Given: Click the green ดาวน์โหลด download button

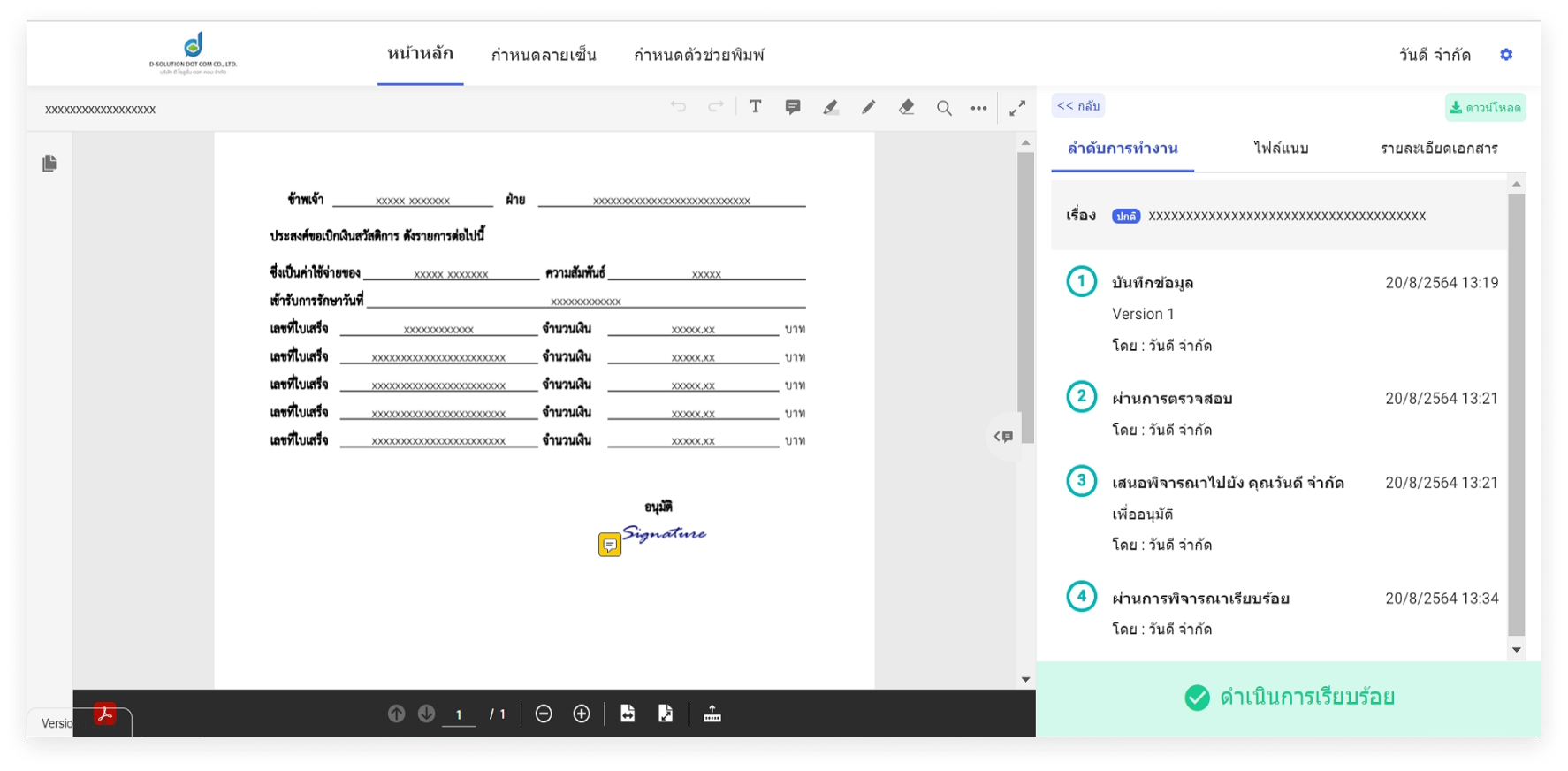Looking at the screenshot, I should pos(1485,108).
